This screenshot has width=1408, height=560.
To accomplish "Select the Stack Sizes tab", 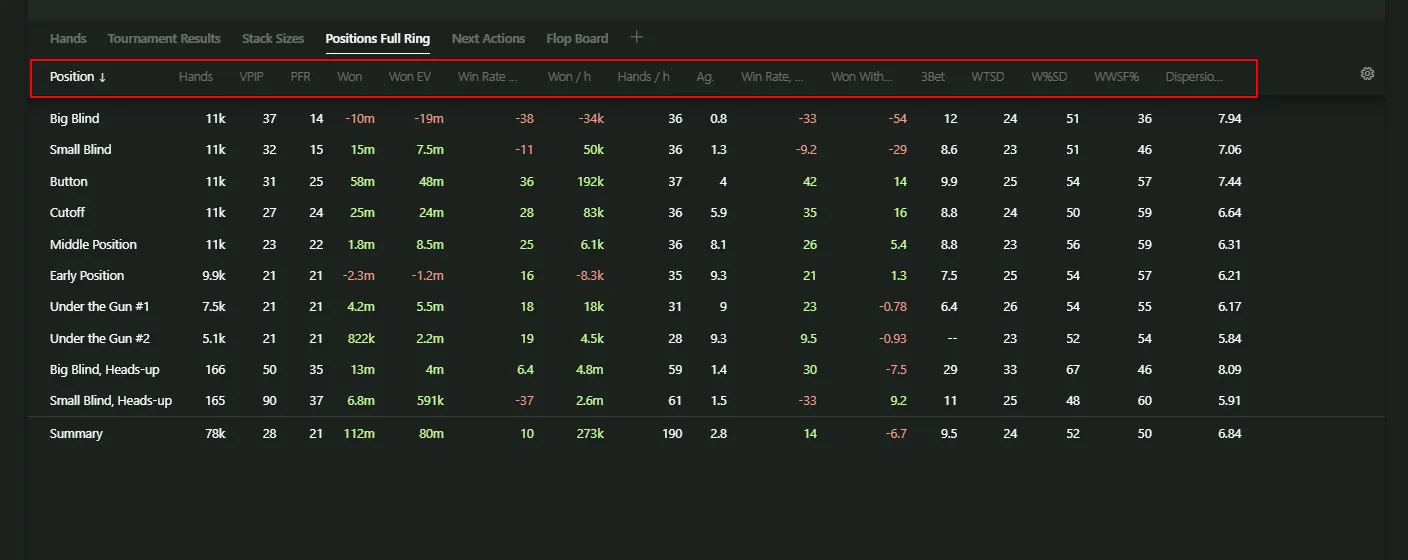I will (273, 39).
